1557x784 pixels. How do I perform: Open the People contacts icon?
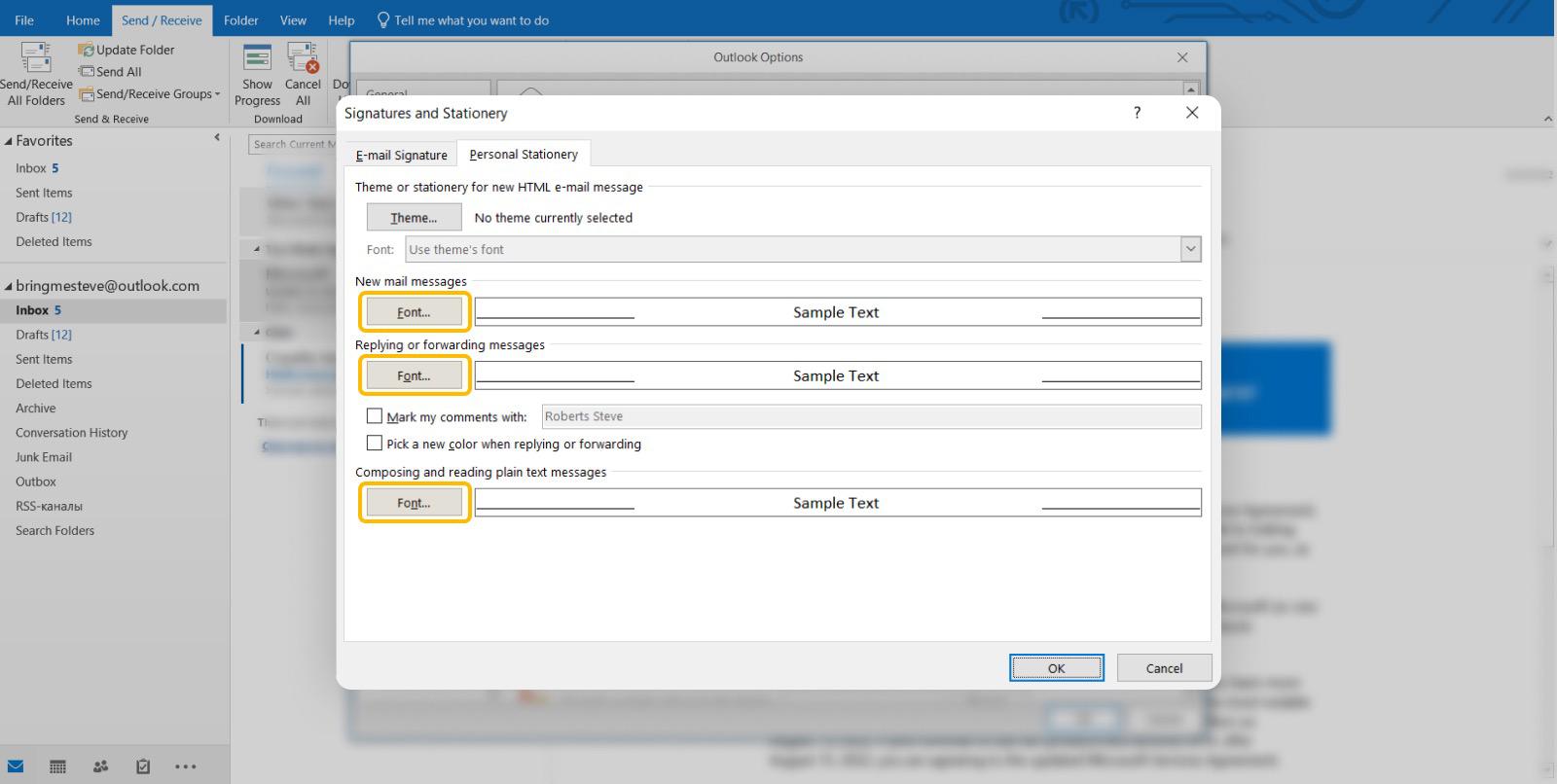(x=100, y=766)
